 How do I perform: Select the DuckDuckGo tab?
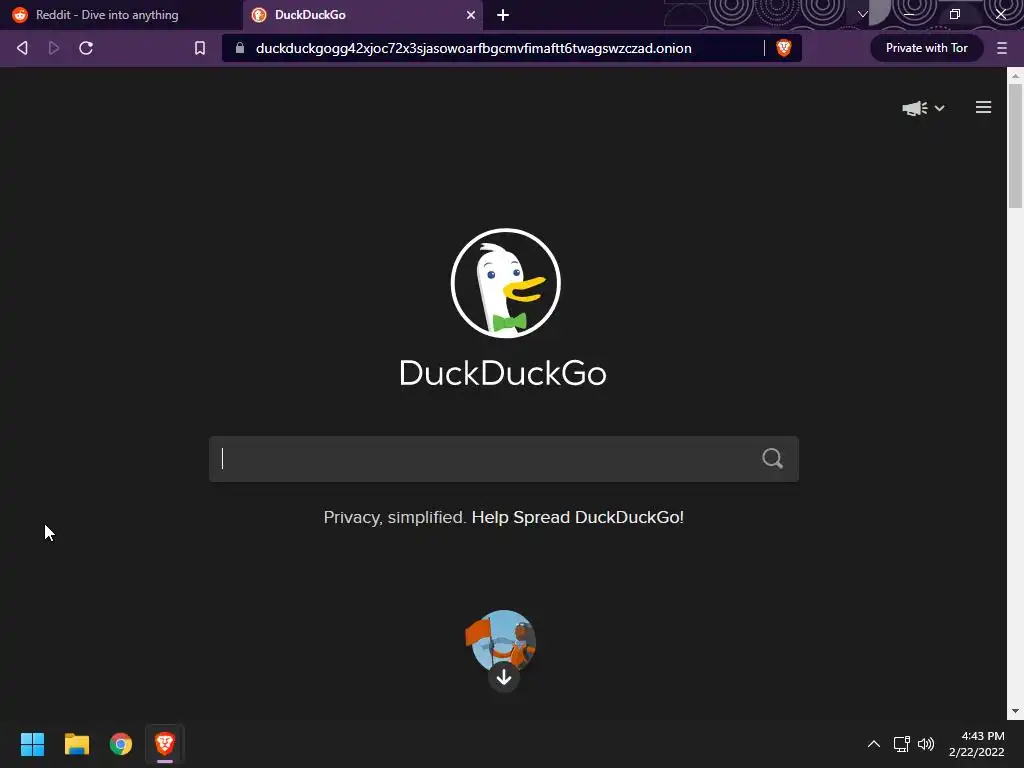click(362, 15)
